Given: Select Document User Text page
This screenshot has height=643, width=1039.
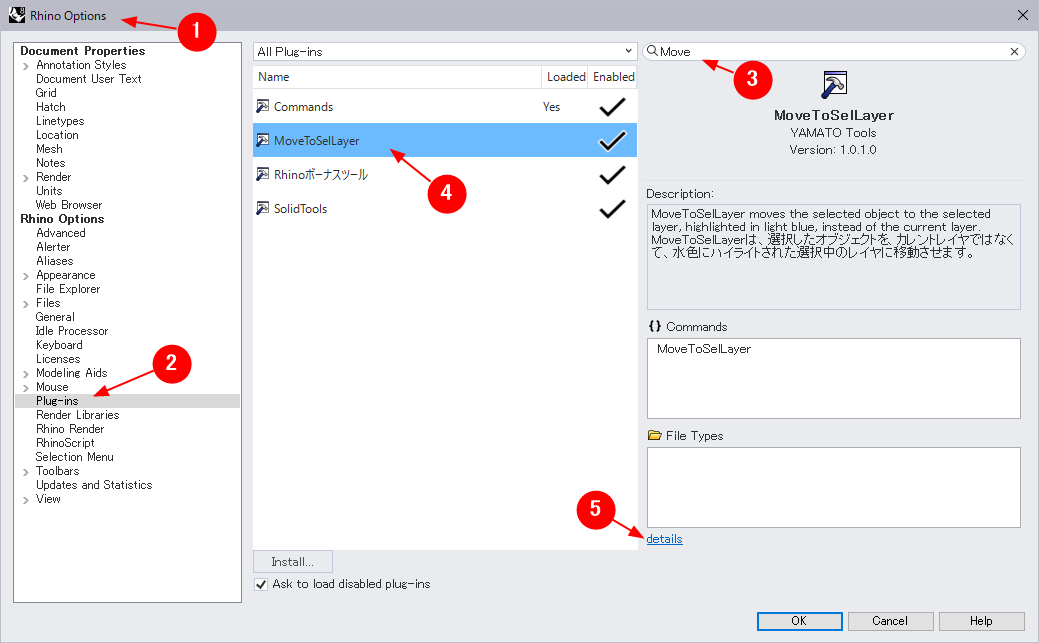Looking at the screenshot, I should click(x=89, y=79).
